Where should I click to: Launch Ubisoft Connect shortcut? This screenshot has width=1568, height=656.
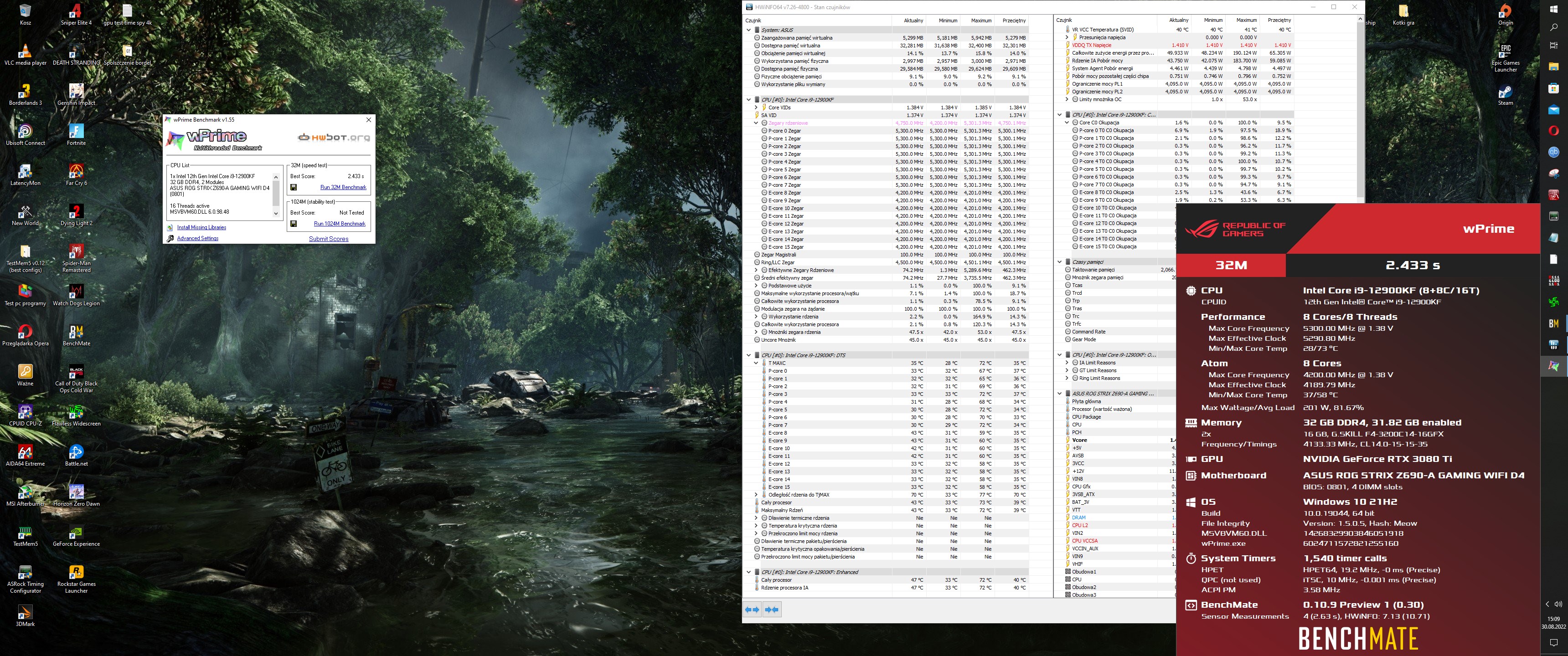tap(25, 135)
